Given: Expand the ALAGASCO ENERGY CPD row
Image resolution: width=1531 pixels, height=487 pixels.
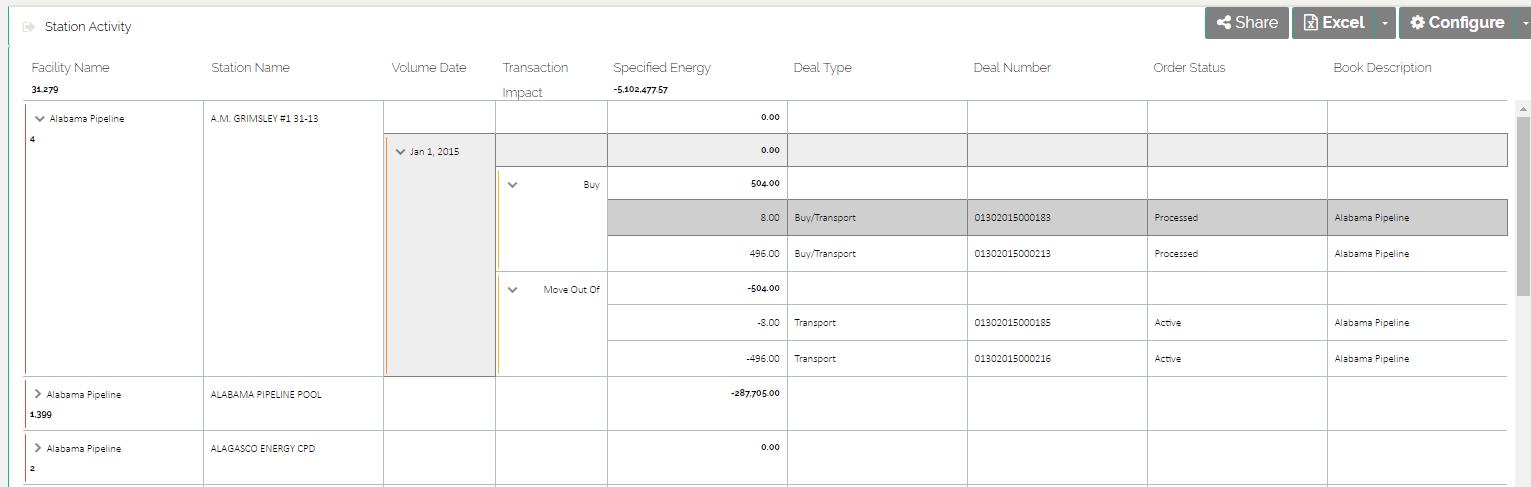Looking at the screenshot, I should [x=38, y=448].
